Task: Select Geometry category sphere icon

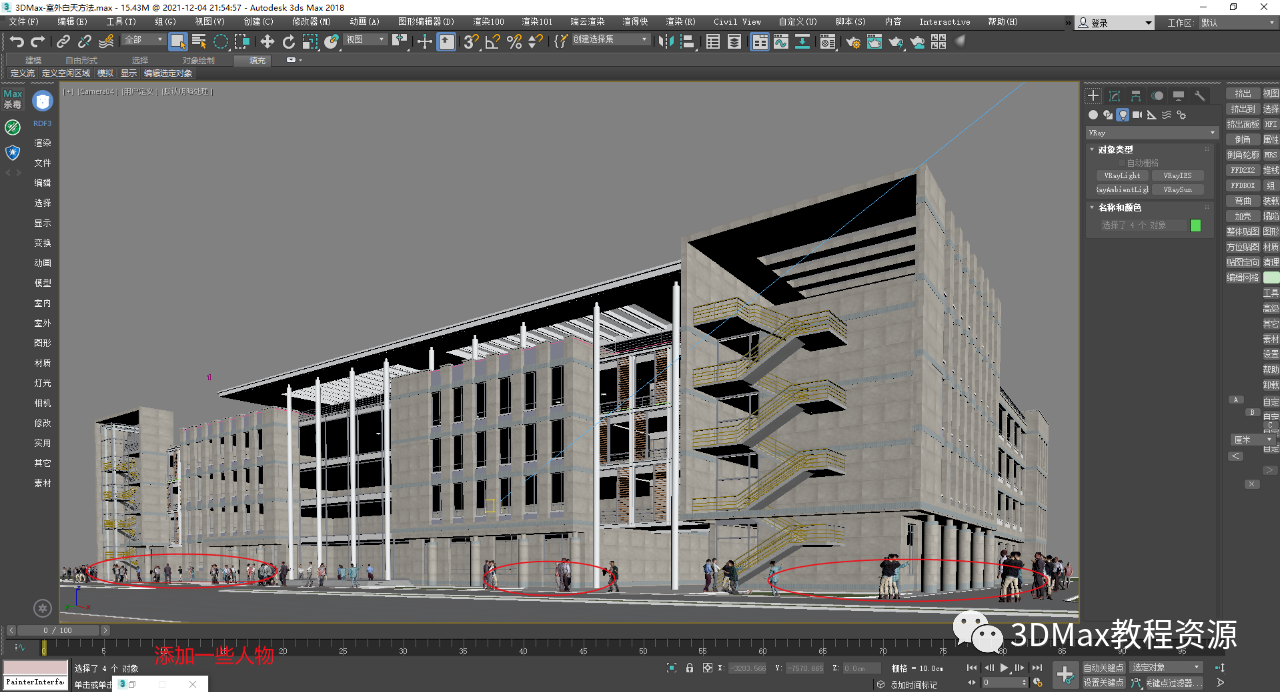Action: [x=1093, y=115]
